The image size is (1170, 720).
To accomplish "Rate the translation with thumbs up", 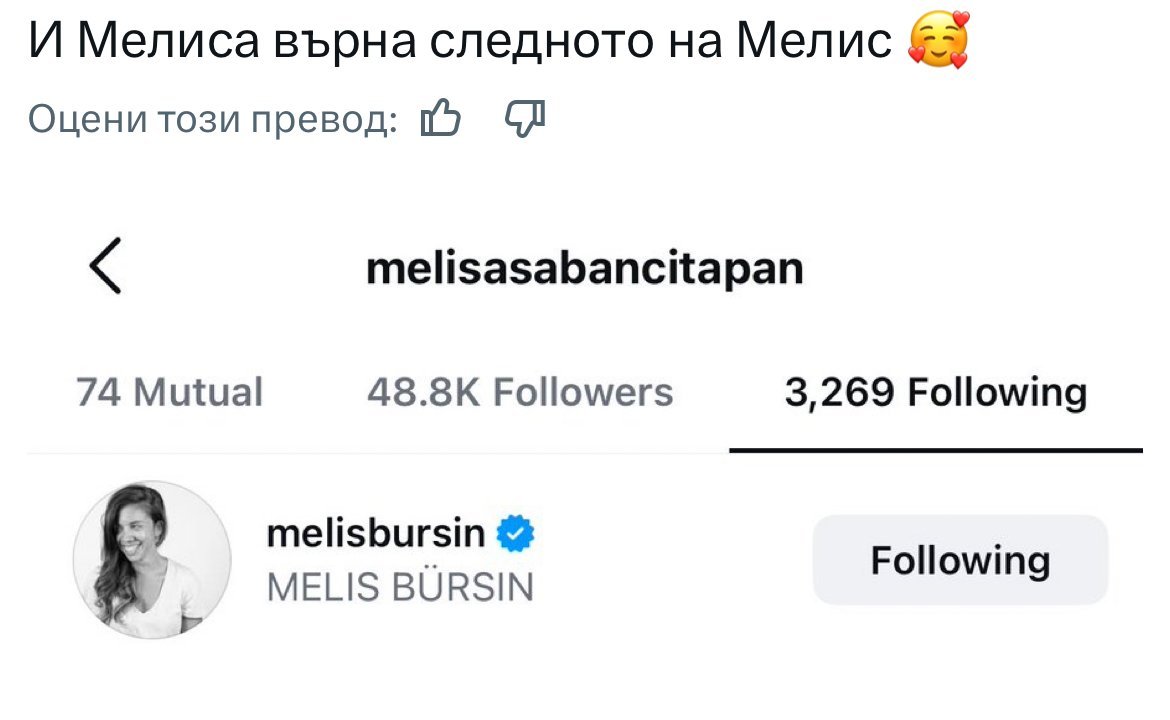I will (x=440, y=118).
